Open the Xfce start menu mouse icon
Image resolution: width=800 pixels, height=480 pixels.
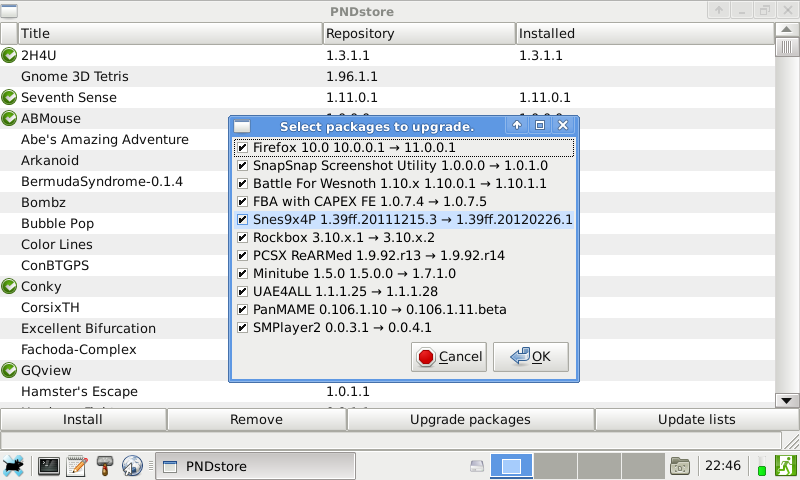[x=14, y=466]
